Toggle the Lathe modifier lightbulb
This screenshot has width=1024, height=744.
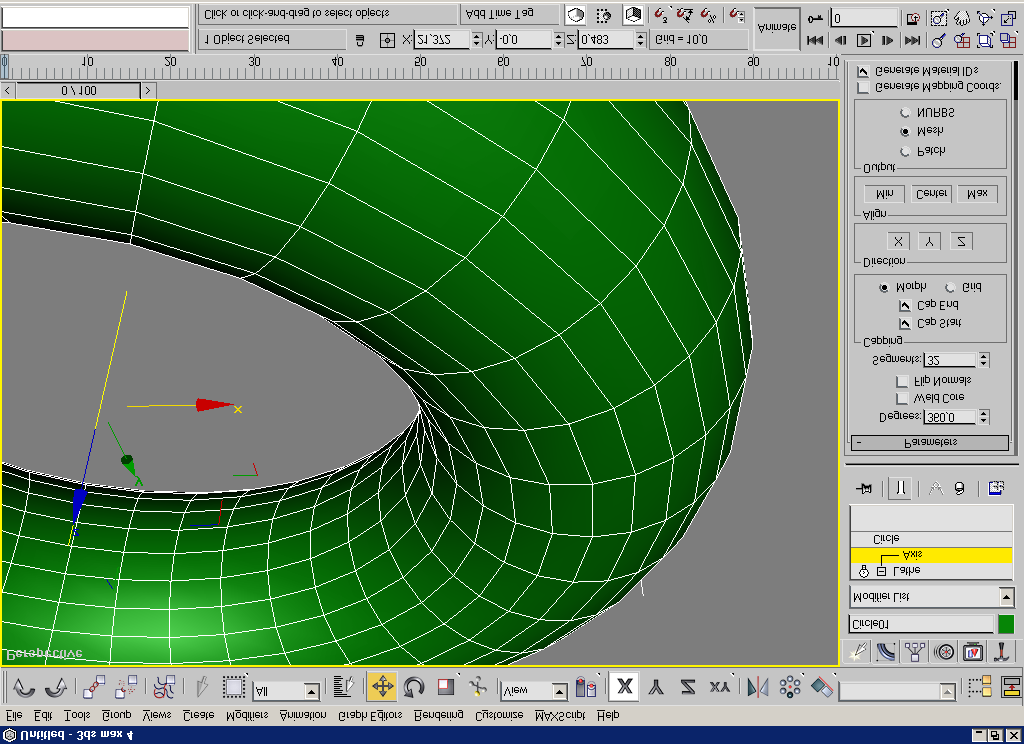pos(863,572)
